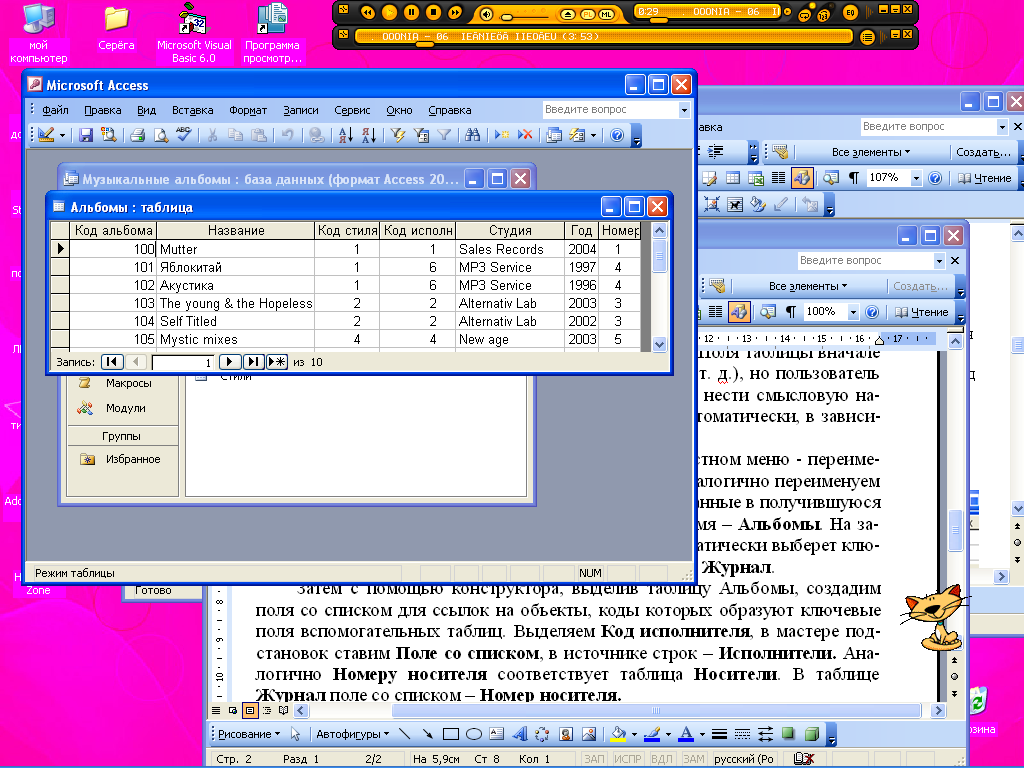This screenshot has width=1024, height=768.
Task: Add a new record via toolbar icon
Action: click(502, 135)
